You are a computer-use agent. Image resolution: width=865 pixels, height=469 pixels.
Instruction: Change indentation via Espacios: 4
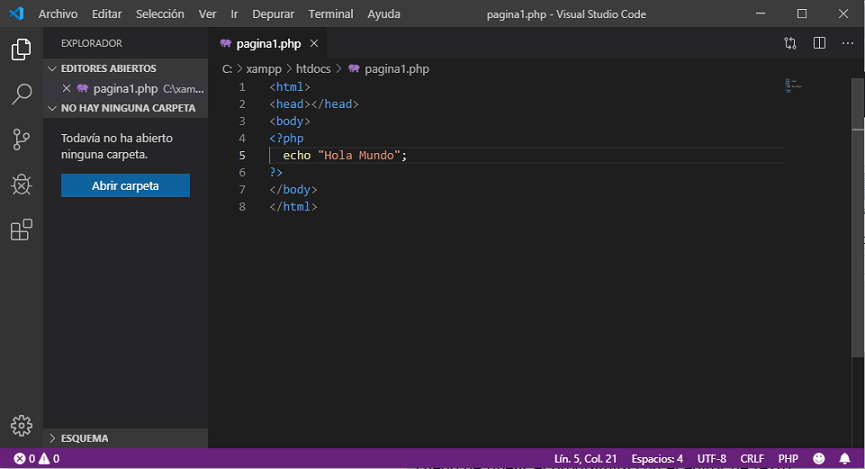[657, 459]
